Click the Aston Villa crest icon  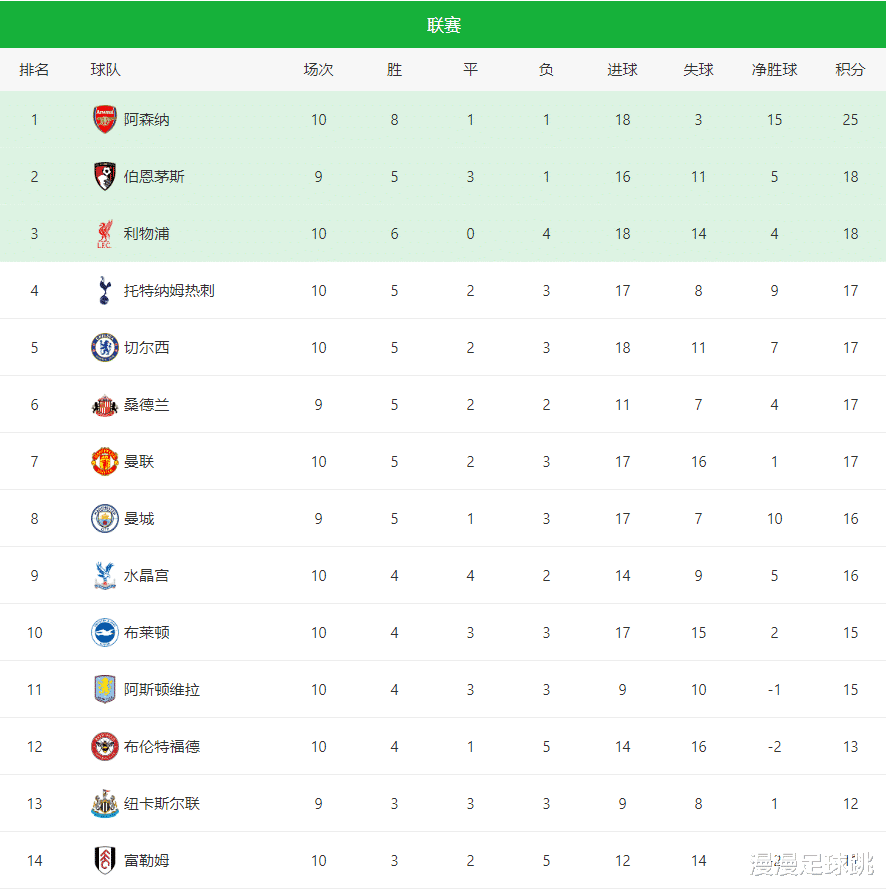[x=105, y=690]
